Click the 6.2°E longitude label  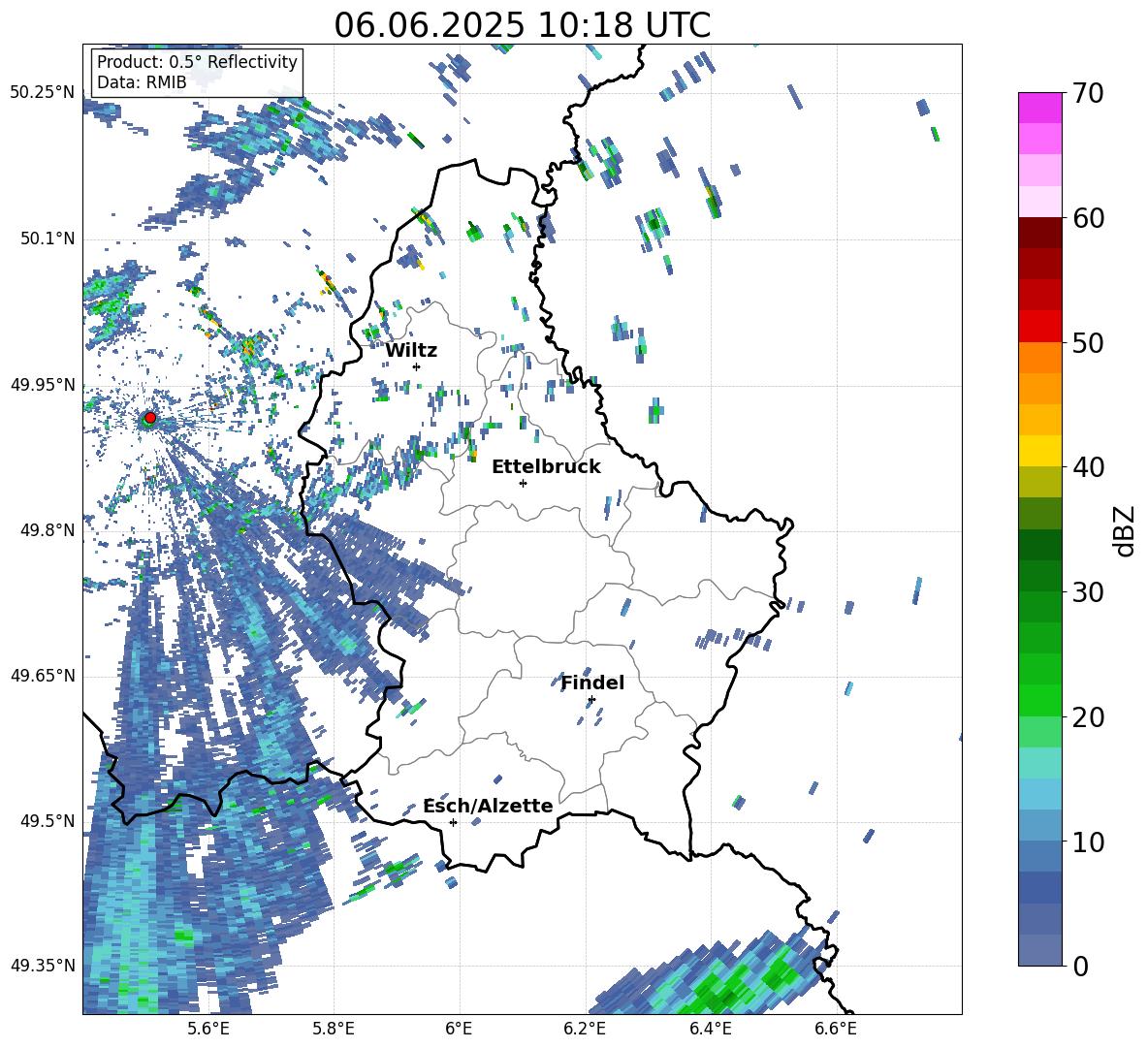click(585, 1030)
